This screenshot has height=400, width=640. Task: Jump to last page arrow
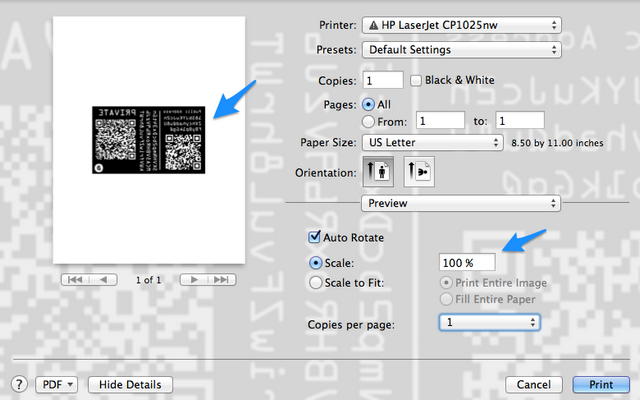click(x=222, y=280)
